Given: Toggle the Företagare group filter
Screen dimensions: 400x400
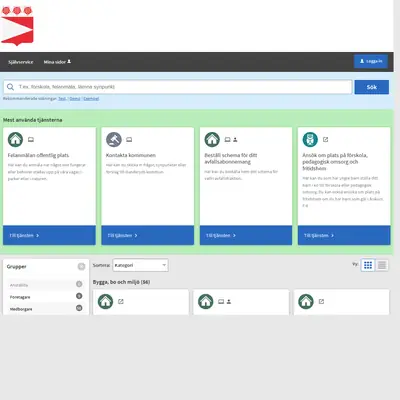Looking at the screenshot, I should tap(46, 297).
